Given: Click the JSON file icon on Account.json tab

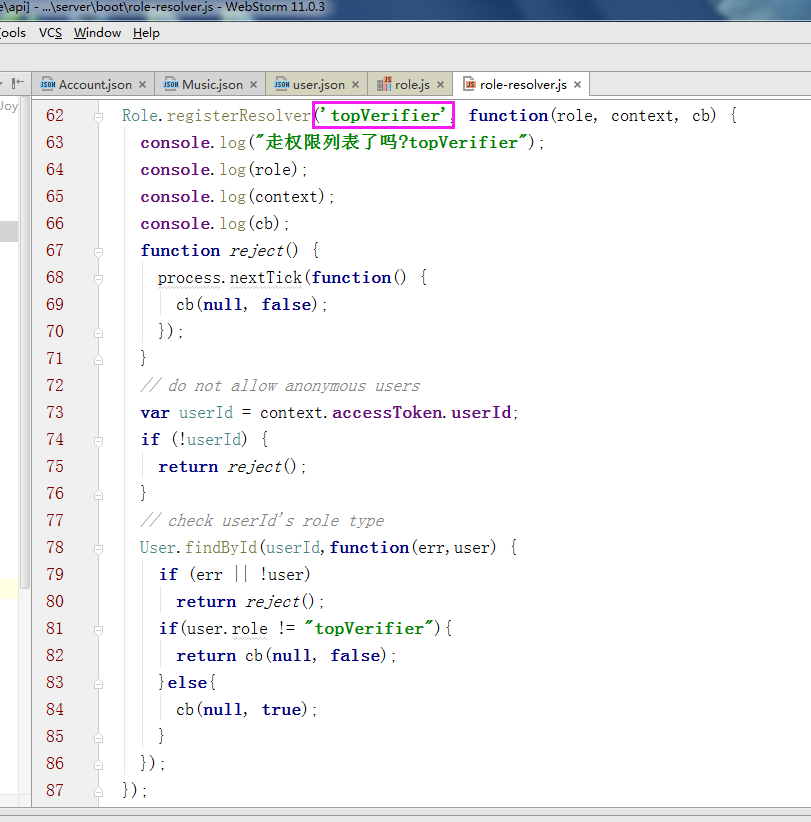Looking at the screenshot, I should pos(48,84).
